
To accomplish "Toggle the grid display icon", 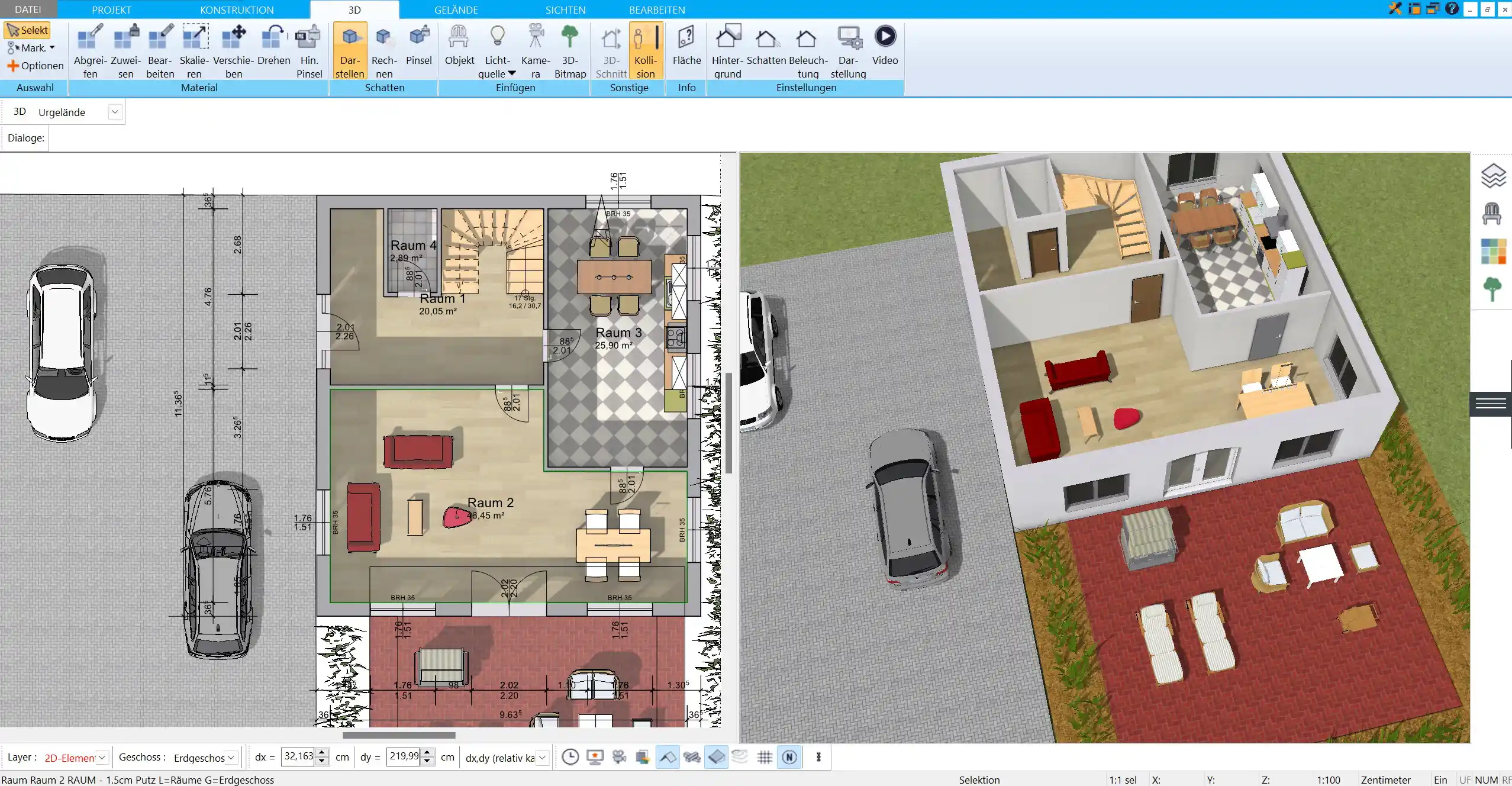I will (x=765, y=757).
